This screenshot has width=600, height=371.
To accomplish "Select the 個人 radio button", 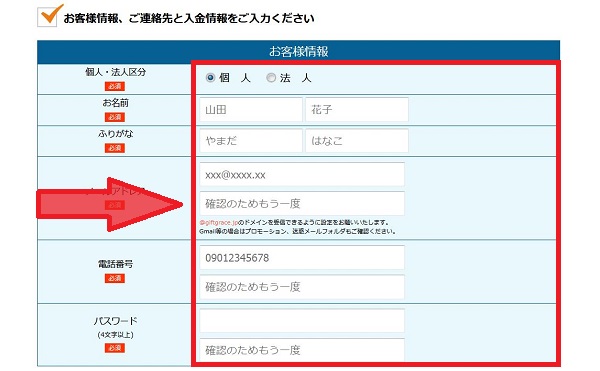I will [210, 78].
